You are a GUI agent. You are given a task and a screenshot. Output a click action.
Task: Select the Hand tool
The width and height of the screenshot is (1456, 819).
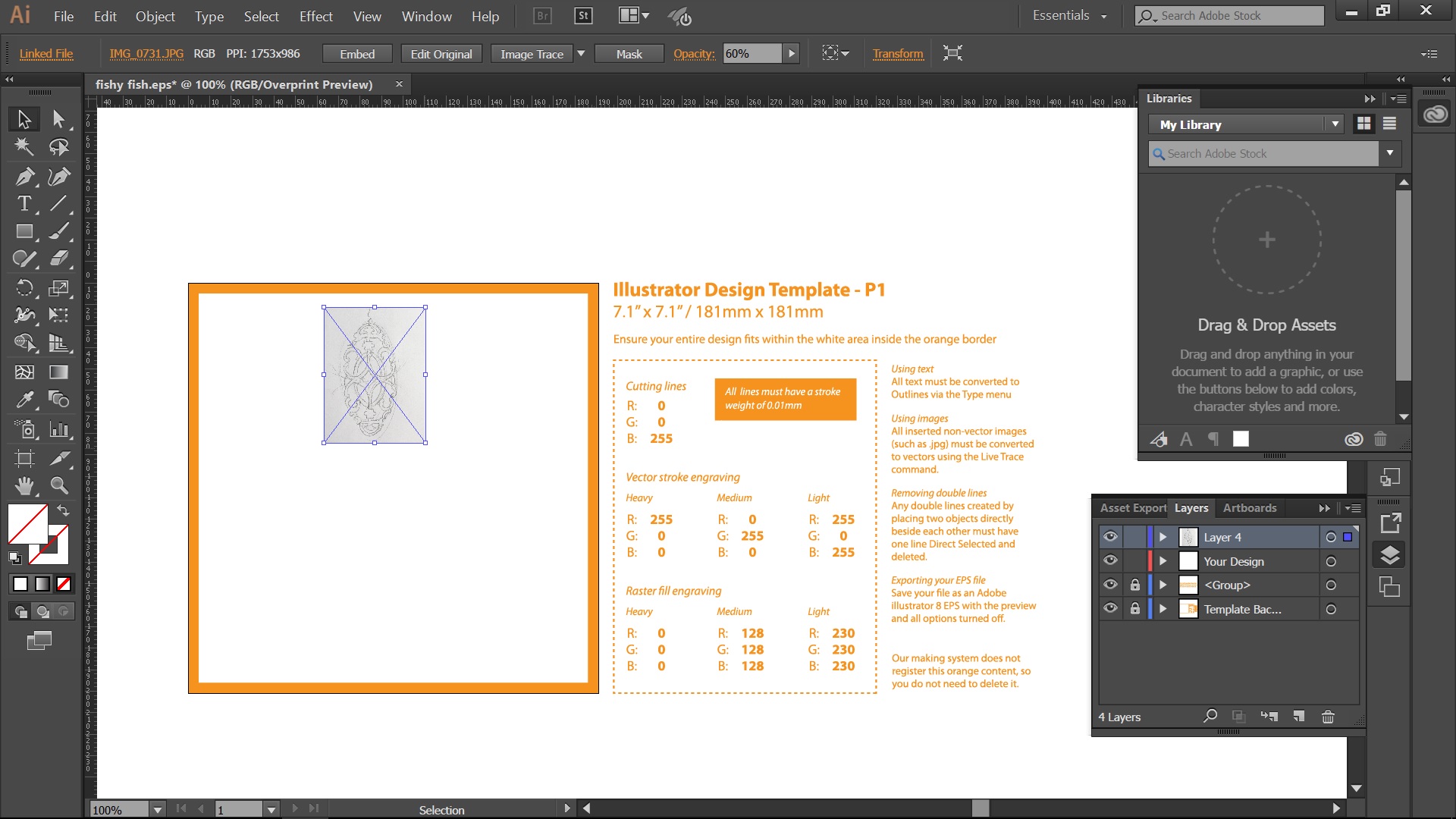point(24,485)
